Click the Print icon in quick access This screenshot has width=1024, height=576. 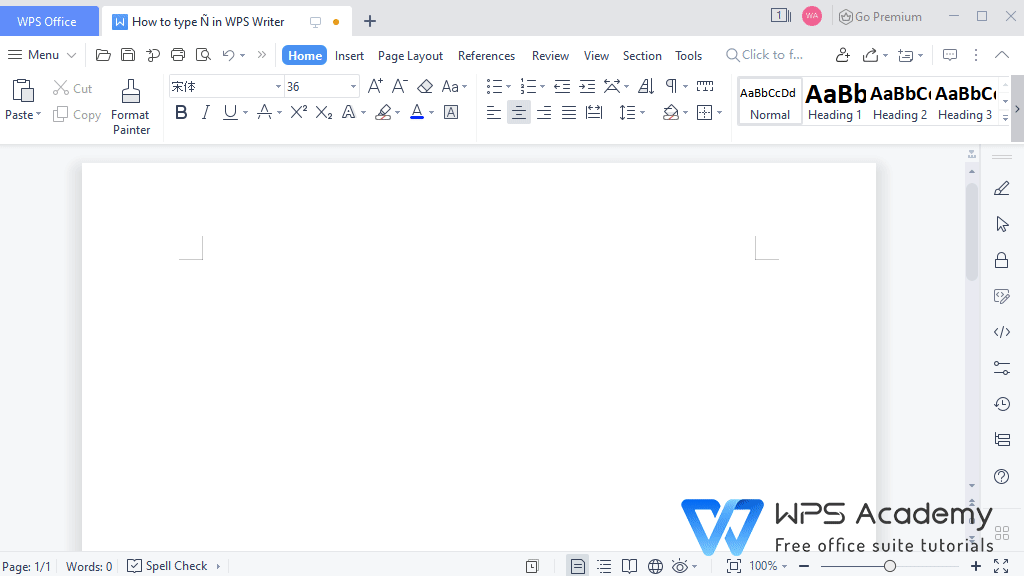(x=178, y=55)
